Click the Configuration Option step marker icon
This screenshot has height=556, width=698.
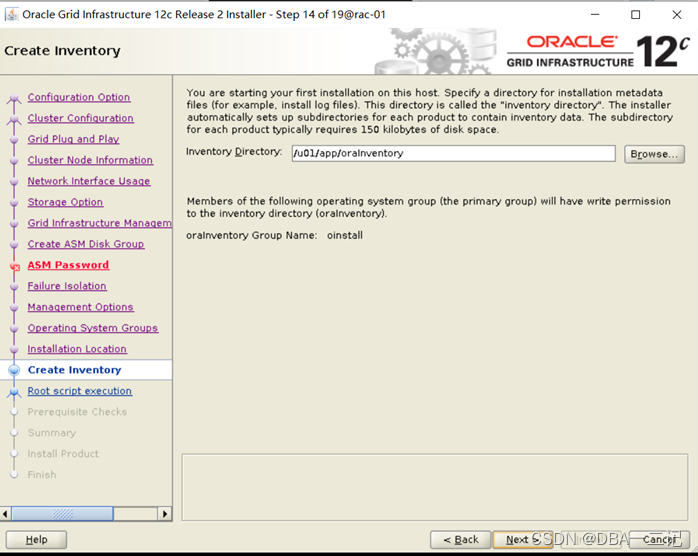pos(14,98)
